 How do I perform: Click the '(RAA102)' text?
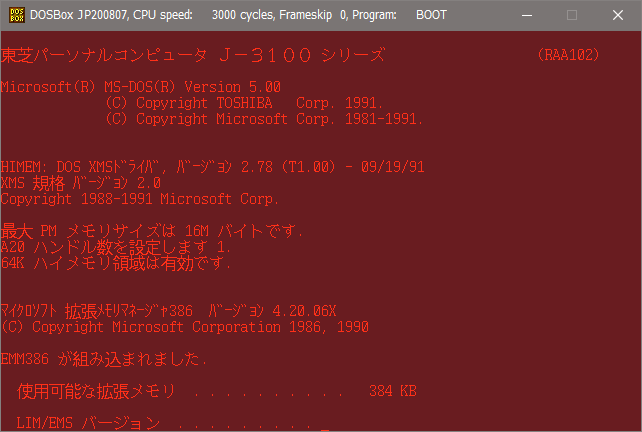point(568,55)
